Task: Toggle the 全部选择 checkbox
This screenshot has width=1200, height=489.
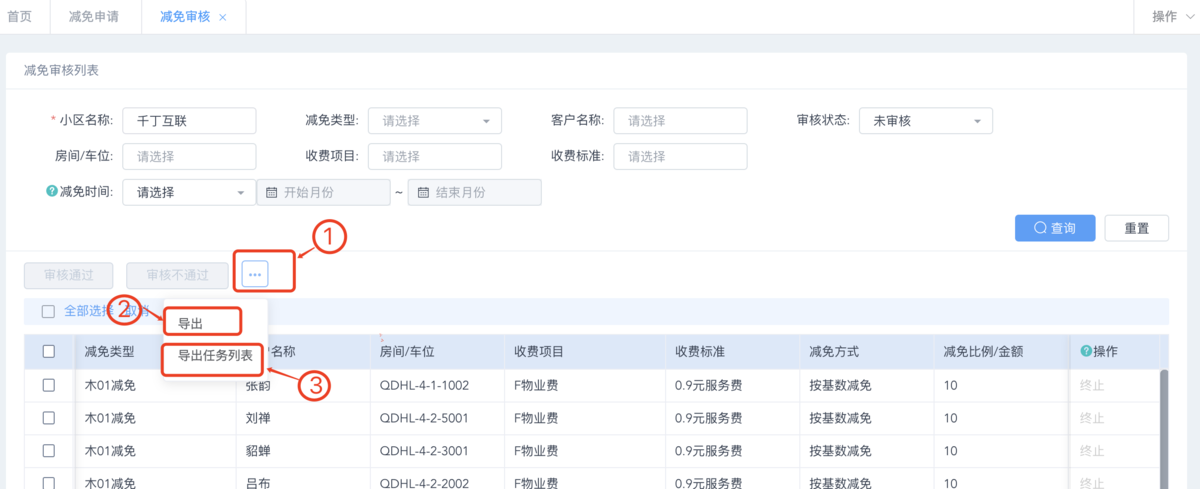Action: (x=48, y=311)
